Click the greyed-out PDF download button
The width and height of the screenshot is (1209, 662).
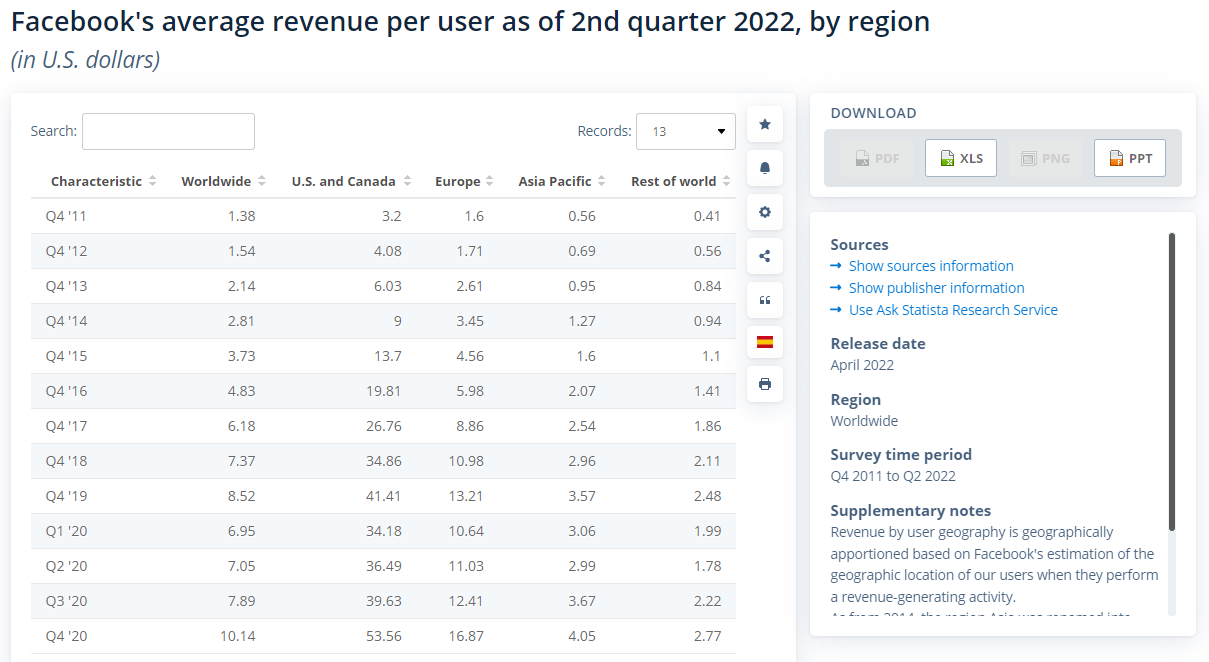pos(876,158)
